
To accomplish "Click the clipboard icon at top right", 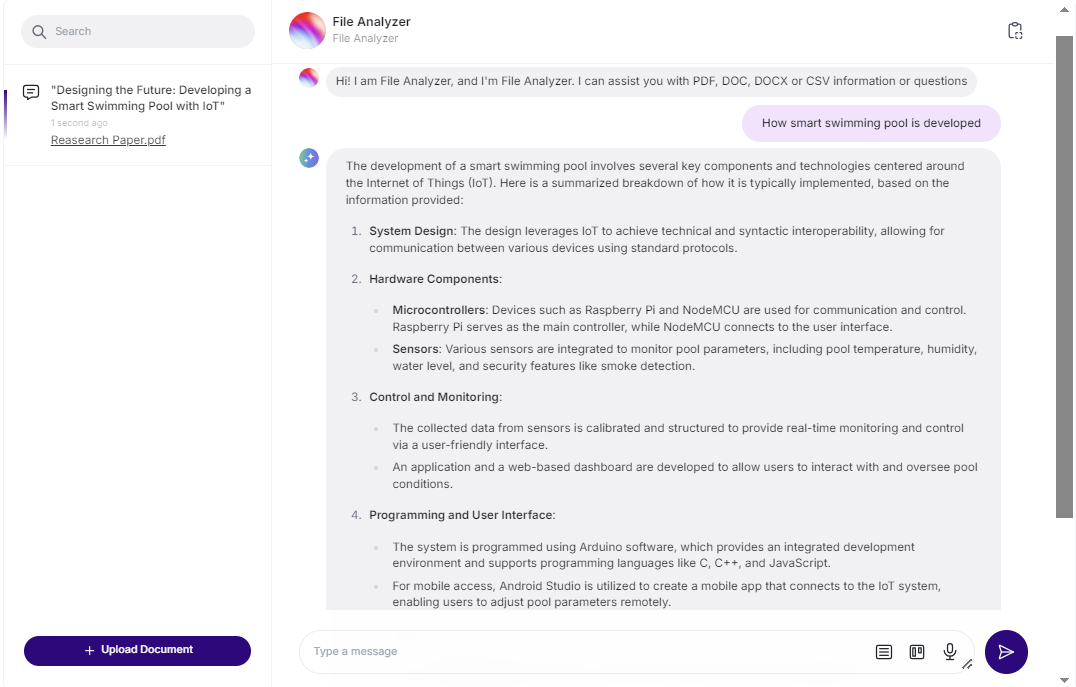I will (x=1015, y=31).
